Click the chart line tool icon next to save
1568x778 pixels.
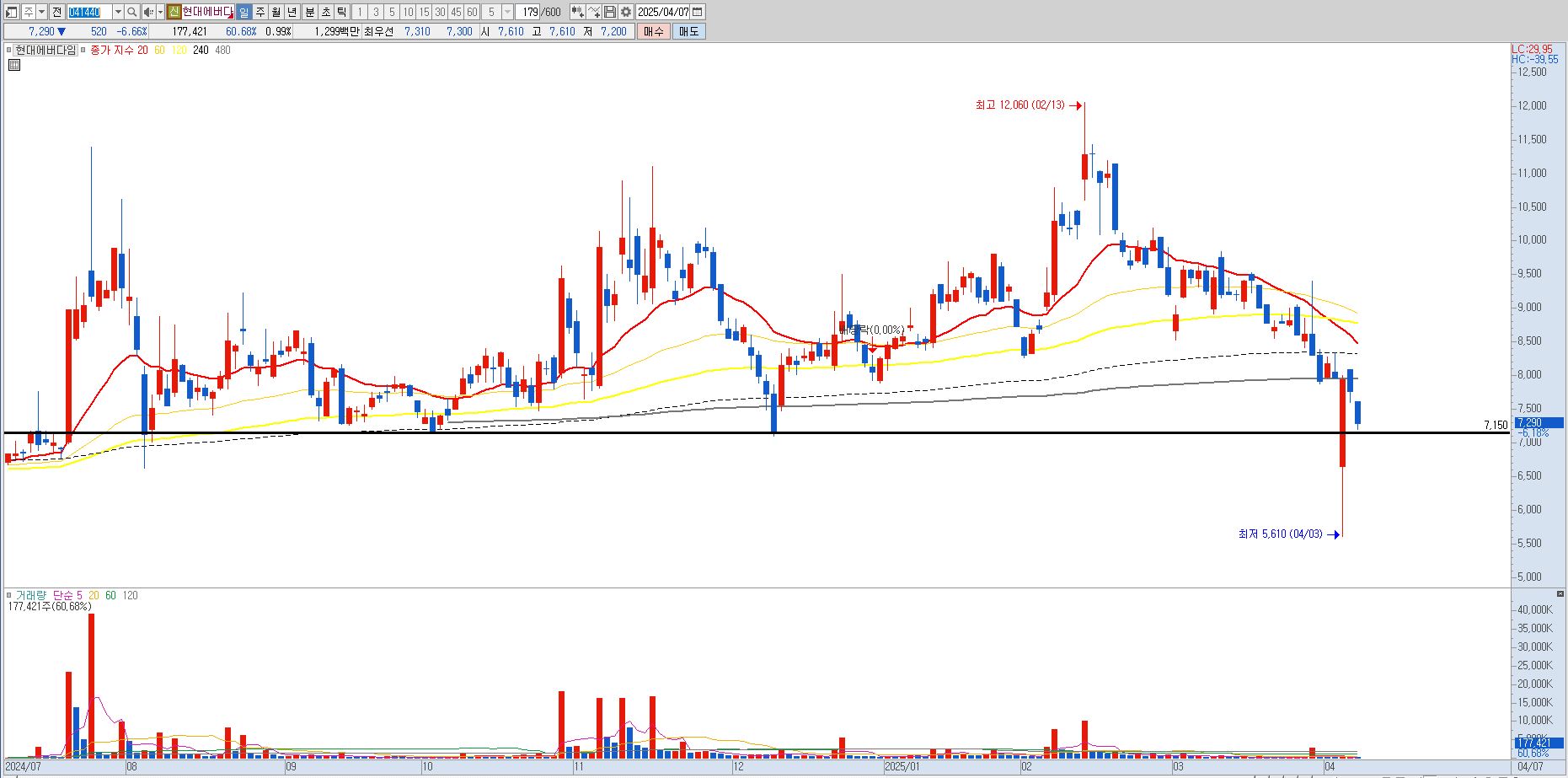pyautogui.click(x=594, y=12)
